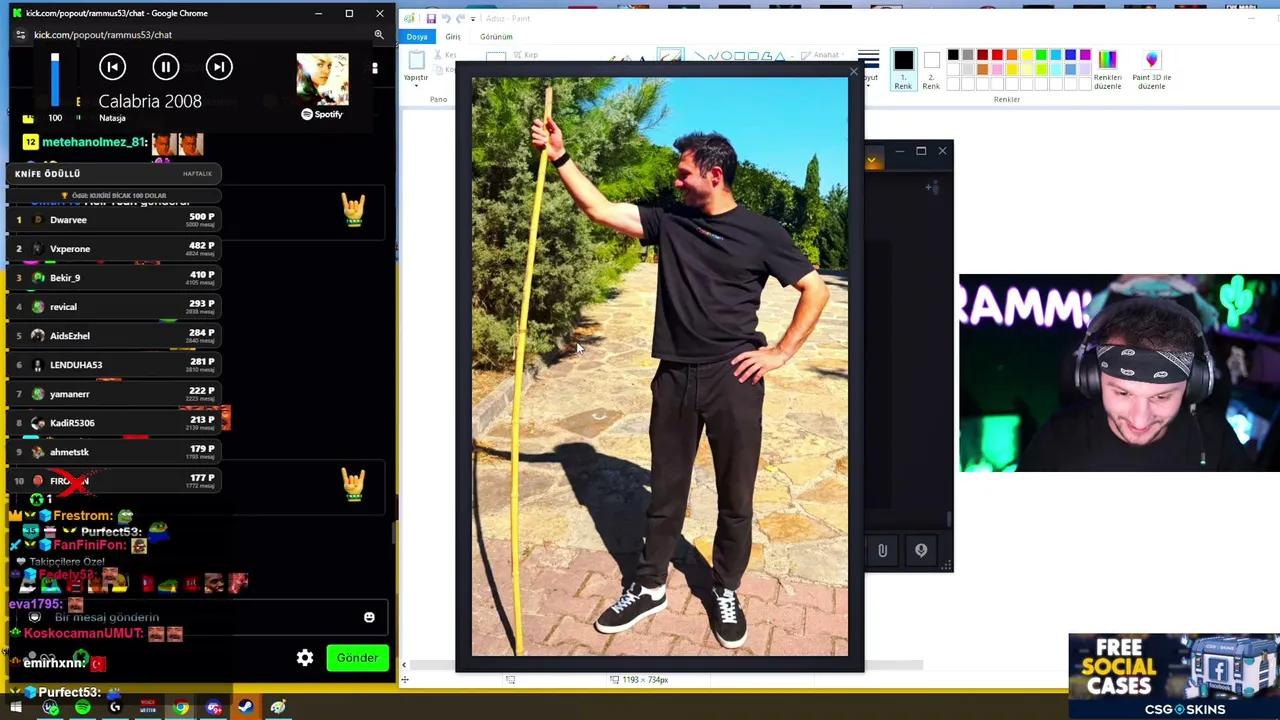Screen dimensions: 1280x720
Task: Close the photo viewer overlay
Action: click(x=853, y=71)
